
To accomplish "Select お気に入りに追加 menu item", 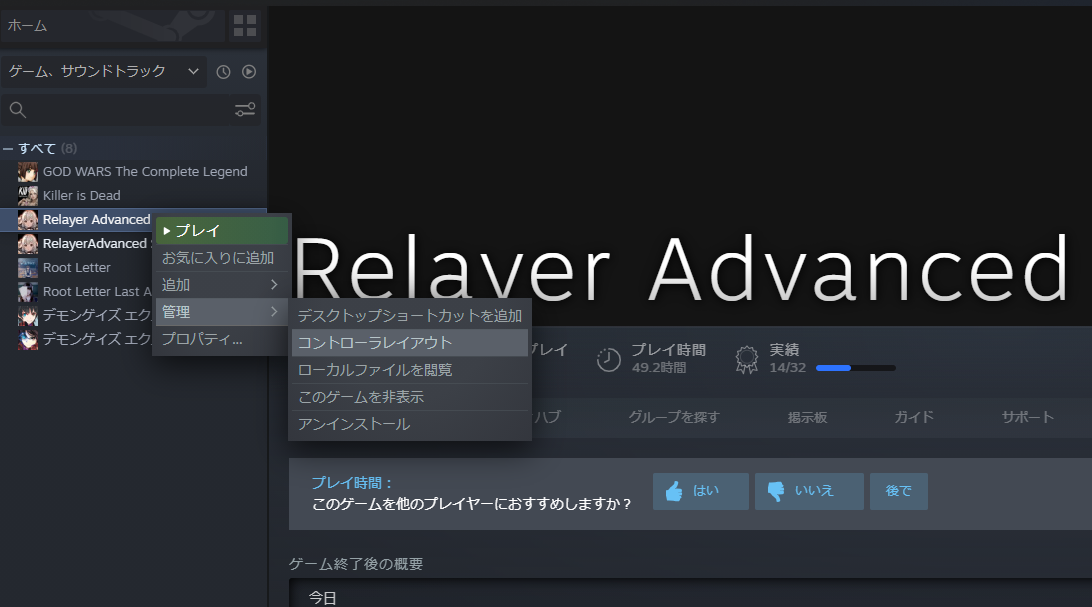I will pyautogui.click(x=222, y=258).
